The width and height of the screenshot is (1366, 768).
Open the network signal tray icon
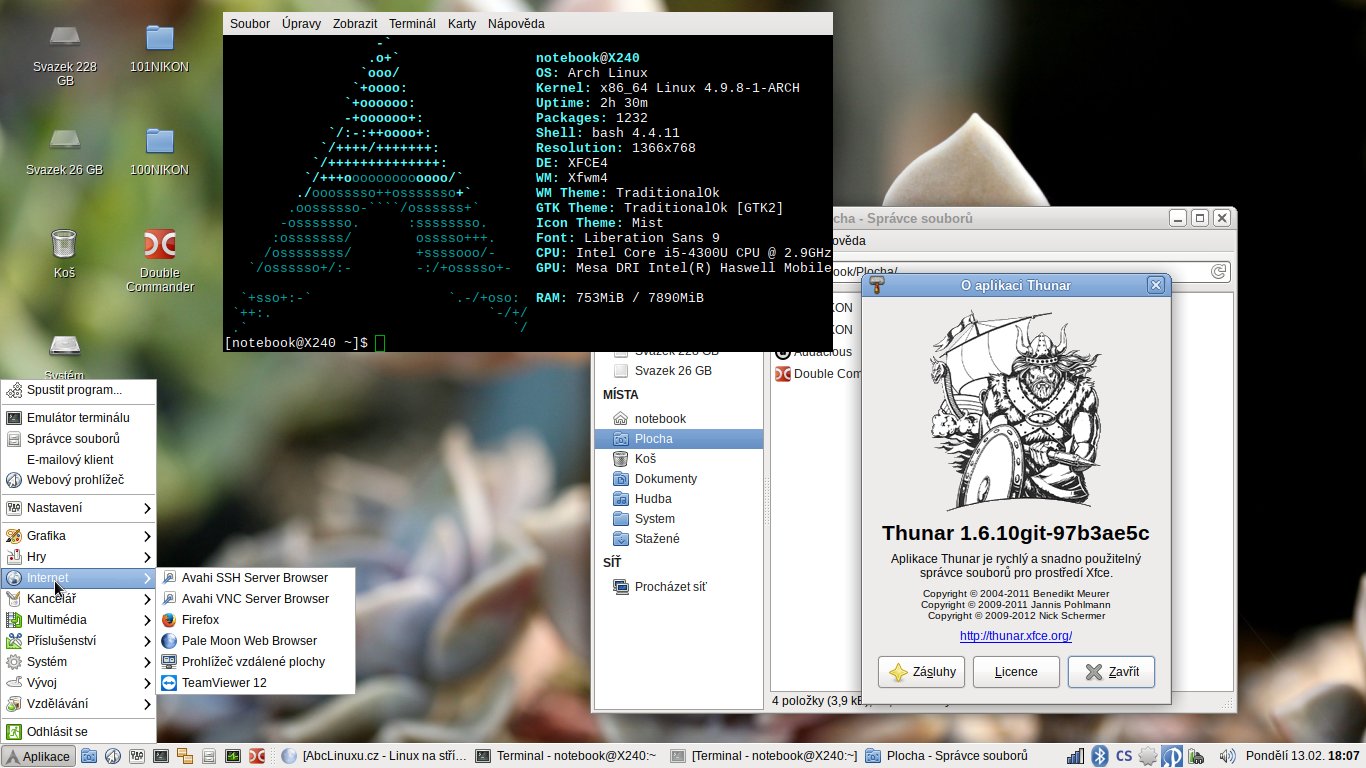1075,756
